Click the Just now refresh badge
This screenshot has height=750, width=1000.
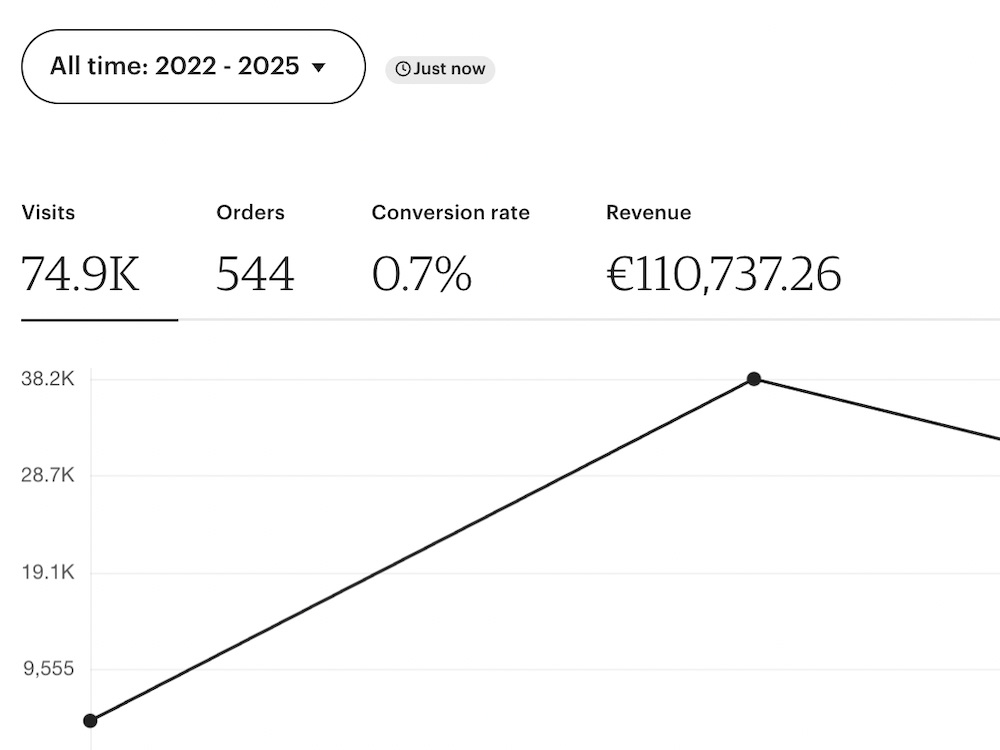(x=440, y=69)
